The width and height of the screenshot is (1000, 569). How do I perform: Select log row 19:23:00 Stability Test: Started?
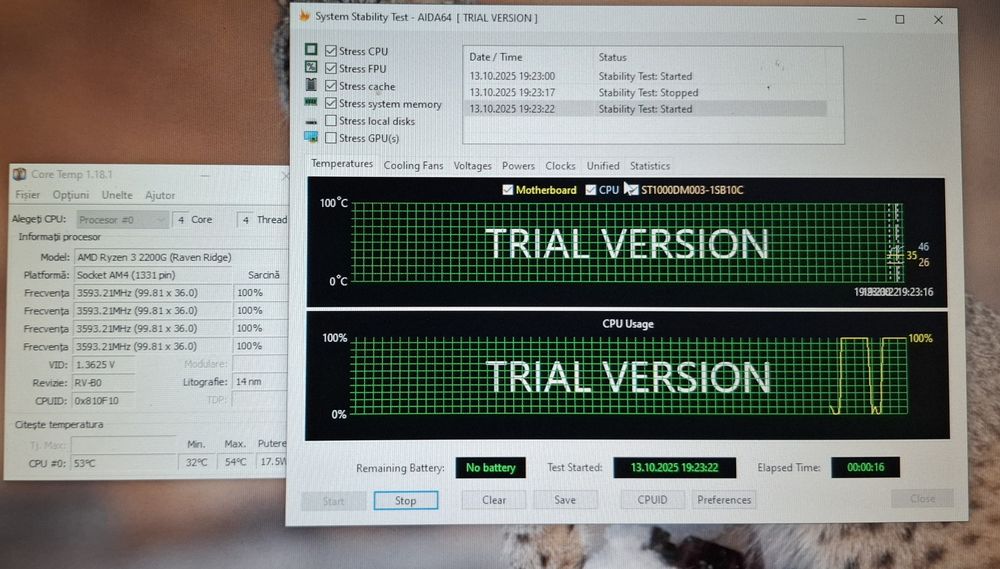click(647, 76)
